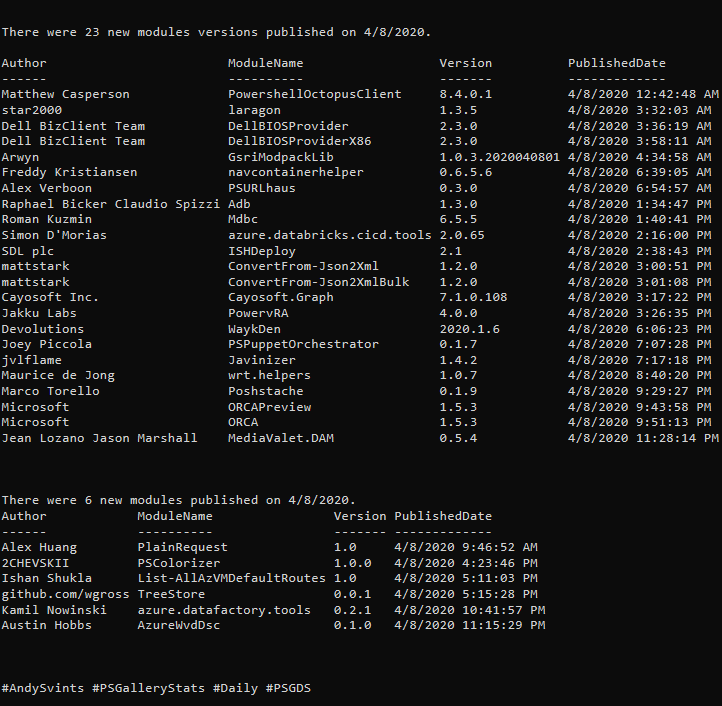Click the ConvertFrom-Json2XmlBulk entry

coord(318,282)
